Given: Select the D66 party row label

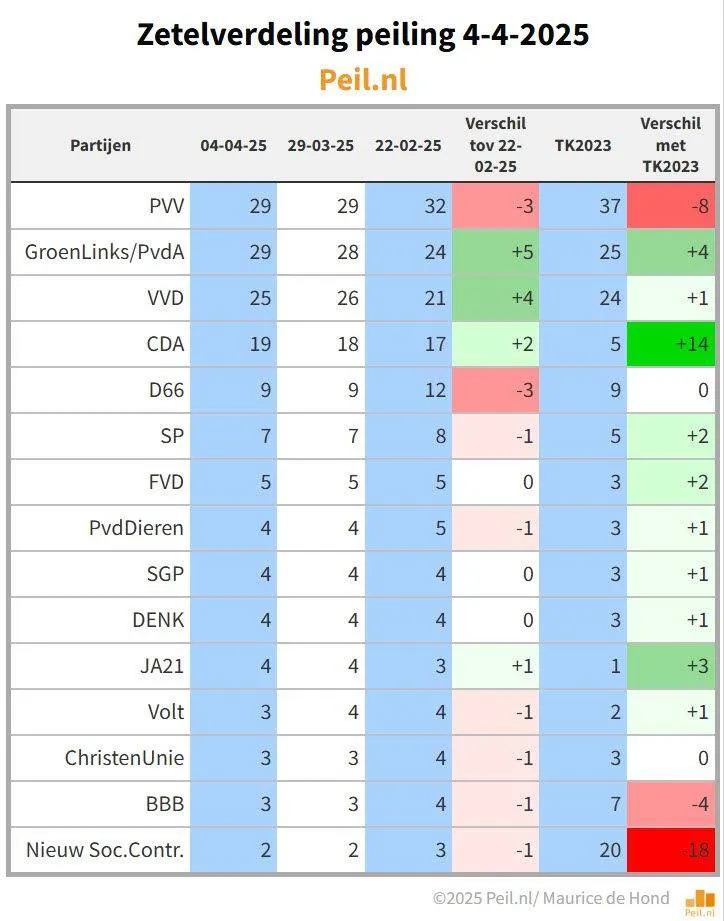Looking at the screenshot, I should [x=167, y=390].
